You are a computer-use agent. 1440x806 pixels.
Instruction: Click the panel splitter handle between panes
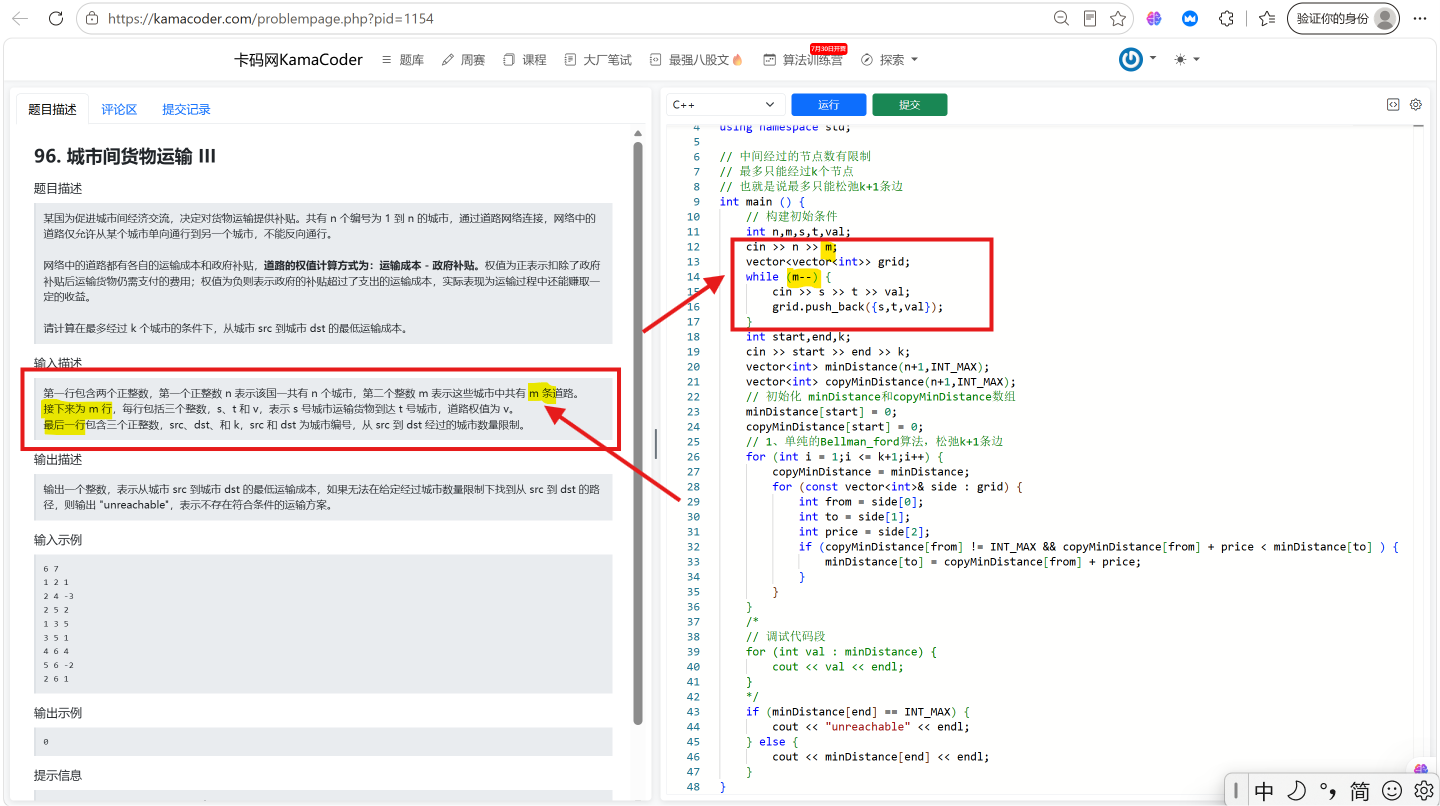pyautogui.click(x=655, y=444)
